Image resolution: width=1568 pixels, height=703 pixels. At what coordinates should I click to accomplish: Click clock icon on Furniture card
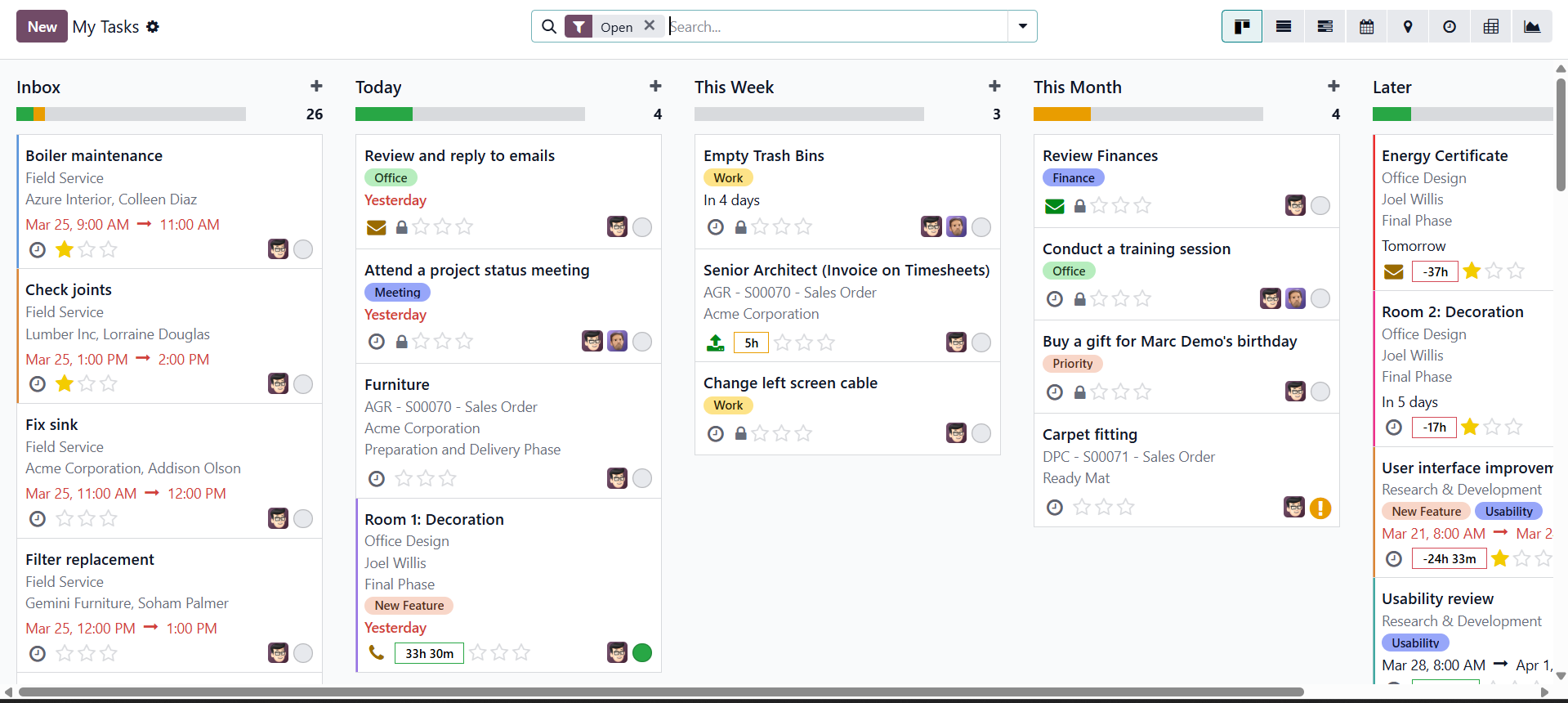pos(377,478)
